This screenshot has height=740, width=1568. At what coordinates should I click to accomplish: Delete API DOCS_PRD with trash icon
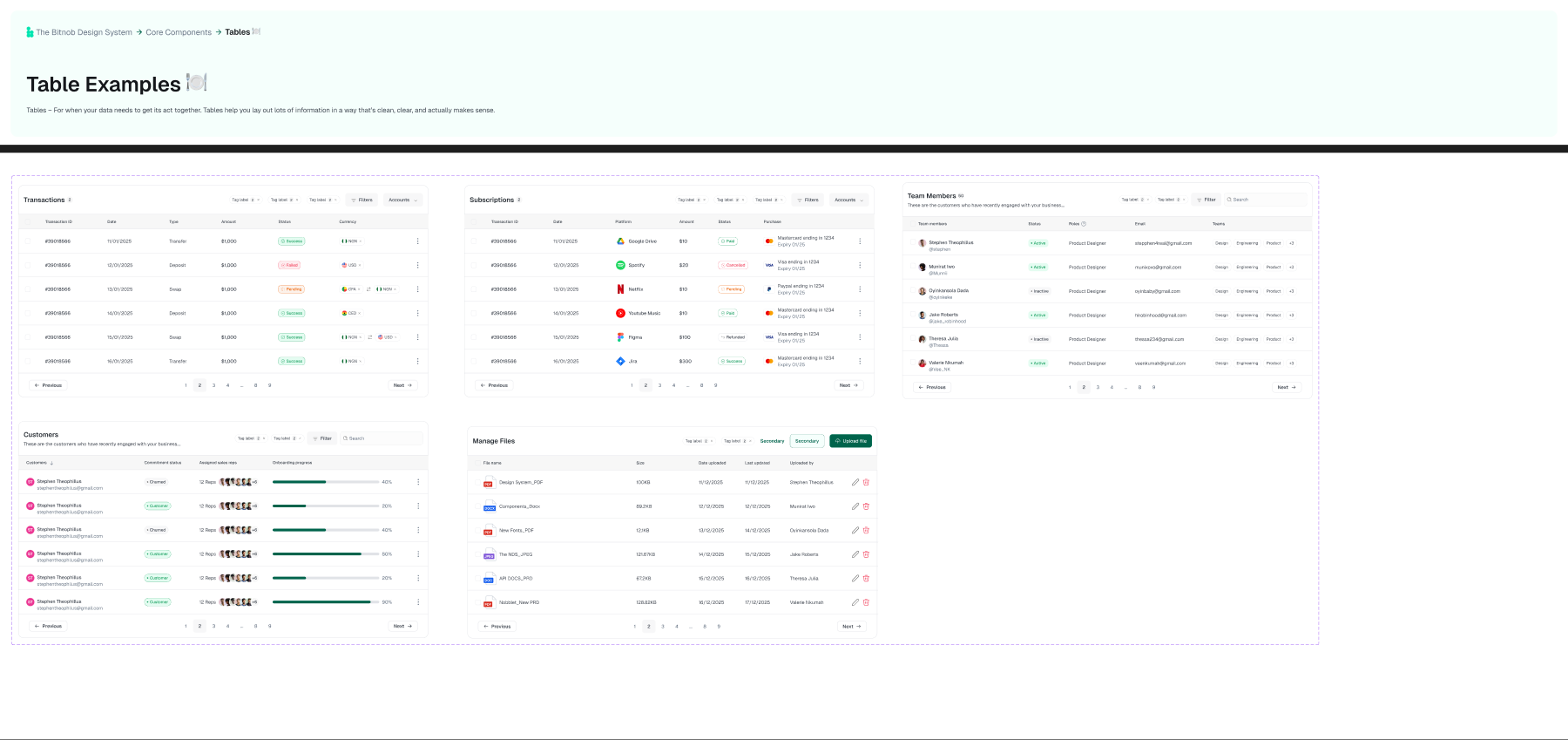[x=866, y=578]
